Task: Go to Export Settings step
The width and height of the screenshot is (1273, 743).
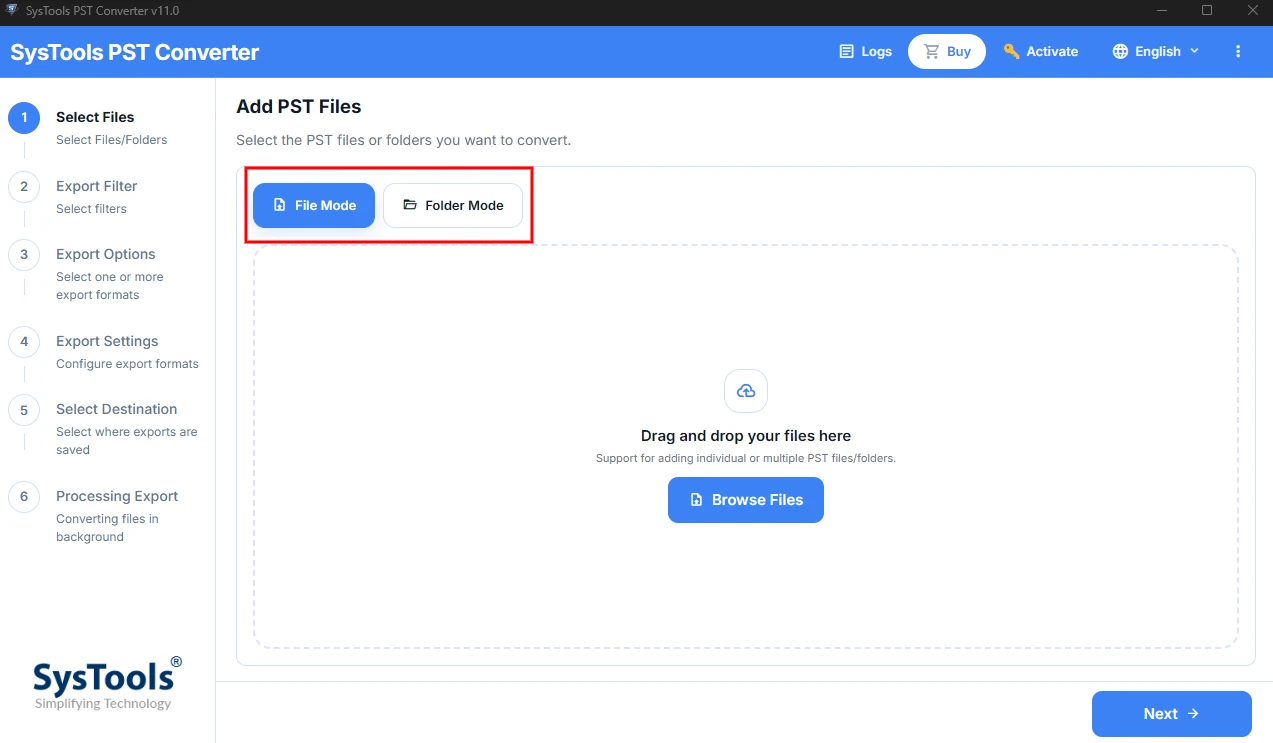Action: point(107,341)
